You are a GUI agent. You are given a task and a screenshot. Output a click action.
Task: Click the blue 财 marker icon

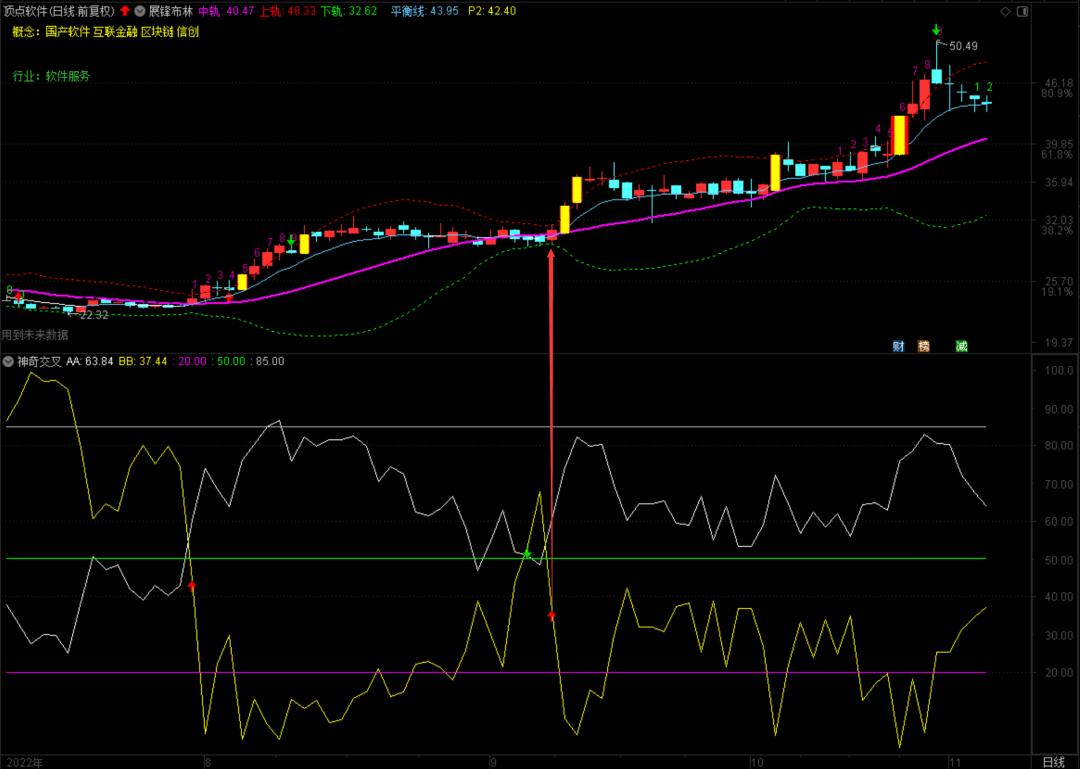898,346
